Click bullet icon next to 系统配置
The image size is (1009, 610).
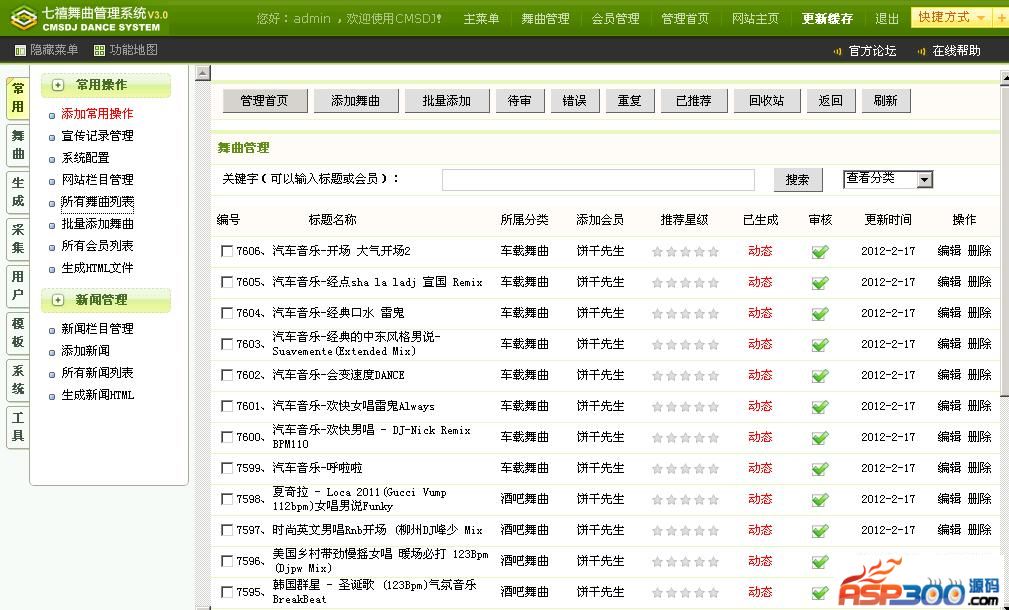click(x=52, y=159)
